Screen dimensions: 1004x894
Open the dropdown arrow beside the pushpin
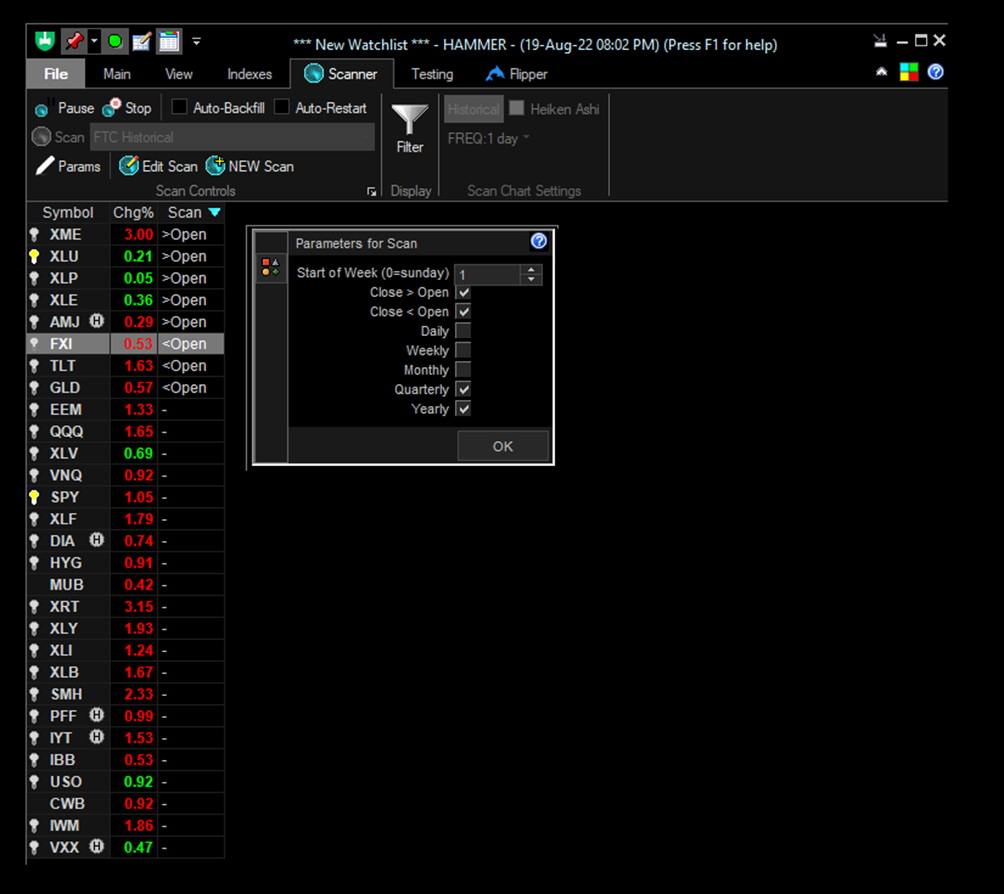pyautogui.click(x=94, y=42)
